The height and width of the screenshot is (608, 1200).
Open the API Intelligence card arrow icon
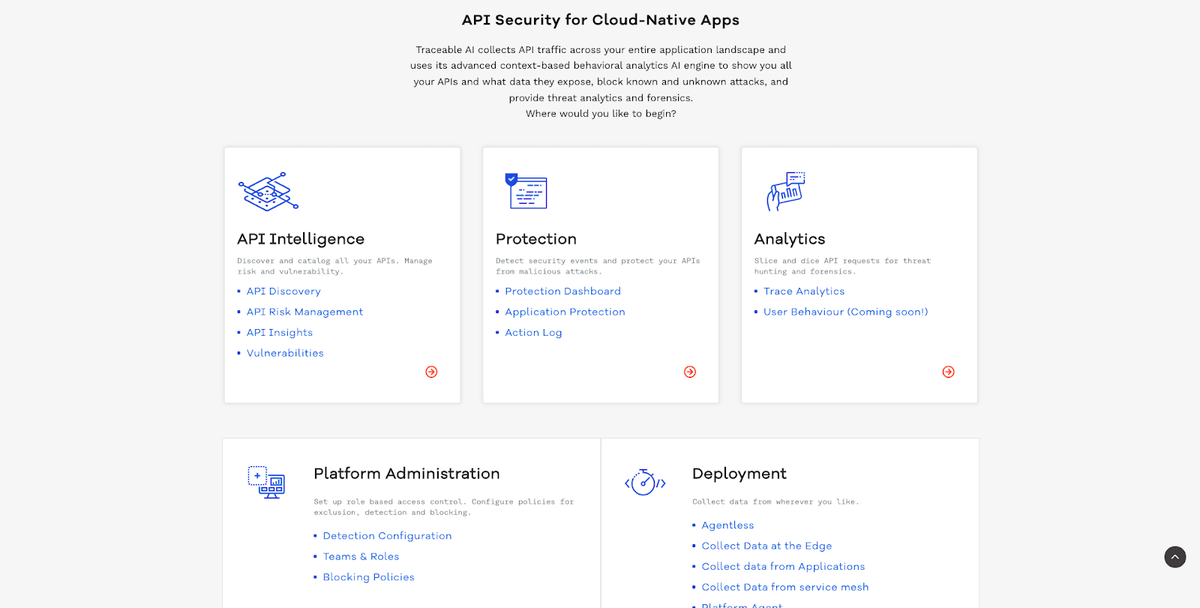(431, 371)
